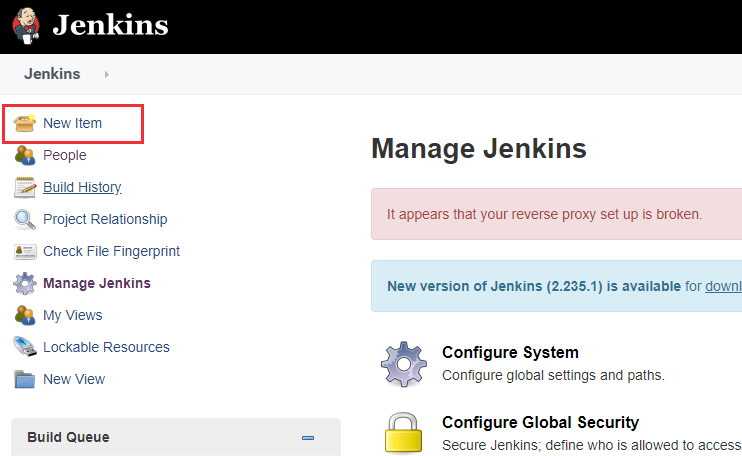Image resolution: width=742 pixels, height=456 pixels.
Task: Click the New View folder icon
Action: (25, 379)
